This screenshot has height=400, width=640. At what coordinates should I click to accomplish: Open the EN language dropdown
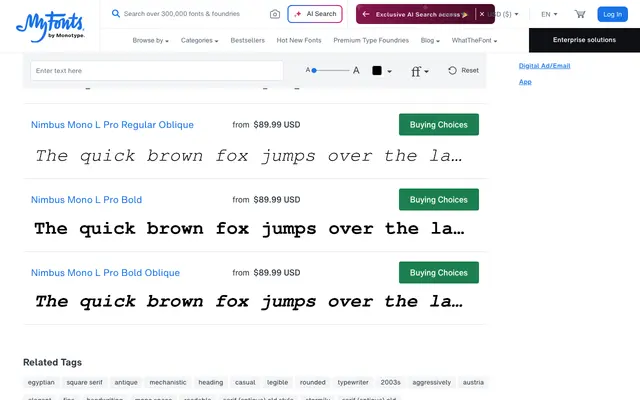click(x=549, y=14)
